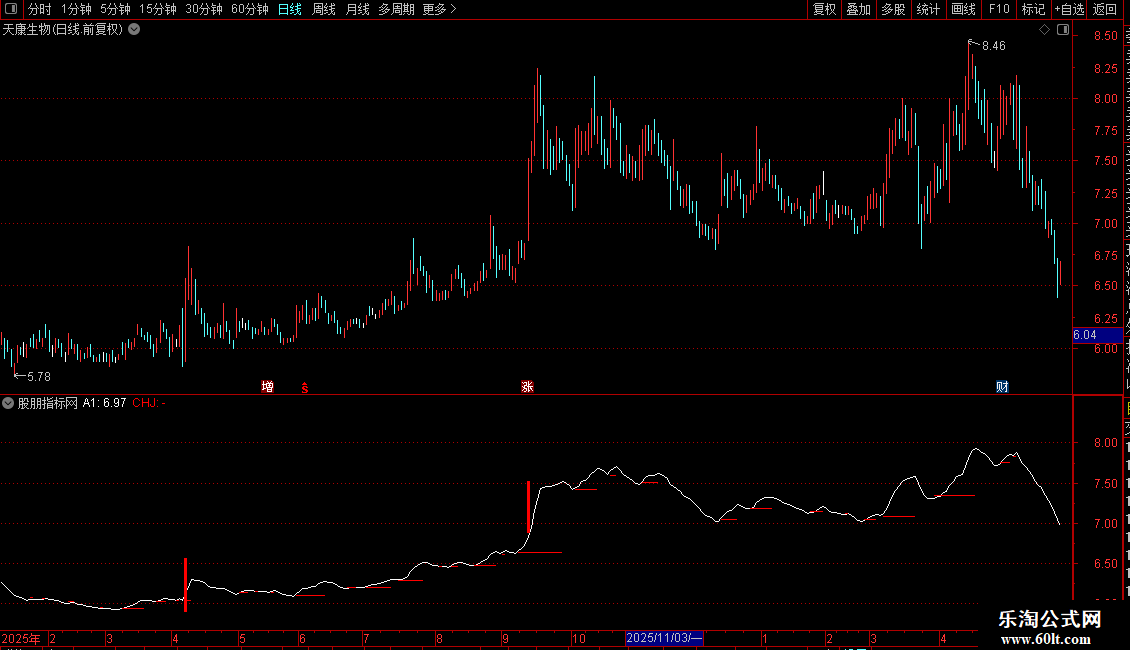
Task: Expand the 更多 periods menu
Action: click(x=439, y=9)
